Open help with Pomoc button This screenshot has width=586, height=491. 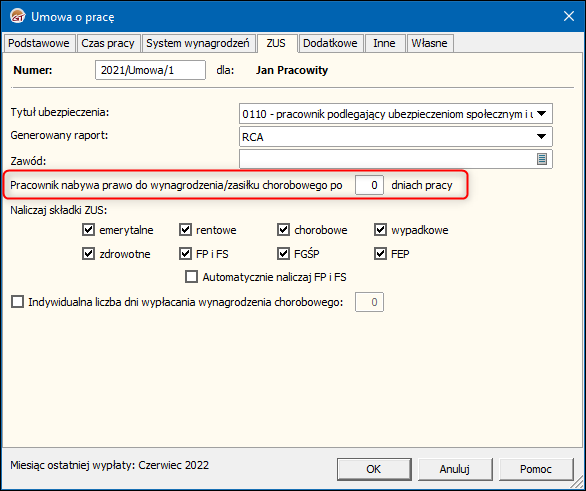(x=536, y=469)
